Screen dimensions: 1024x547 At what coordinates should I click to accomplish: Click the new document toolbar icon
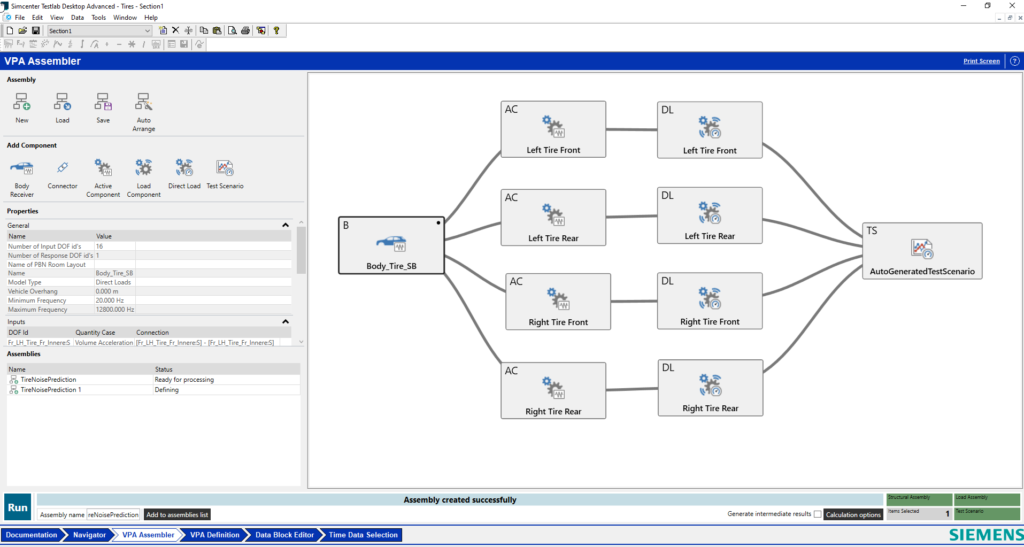[10, 31]
